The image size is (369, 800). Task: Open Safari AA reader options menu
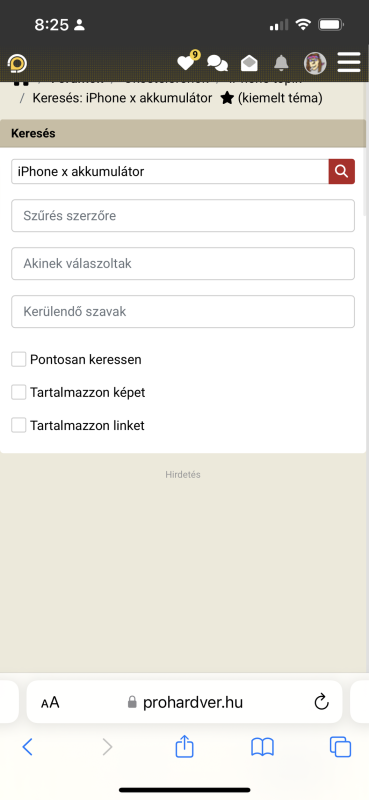pos(50,703)
